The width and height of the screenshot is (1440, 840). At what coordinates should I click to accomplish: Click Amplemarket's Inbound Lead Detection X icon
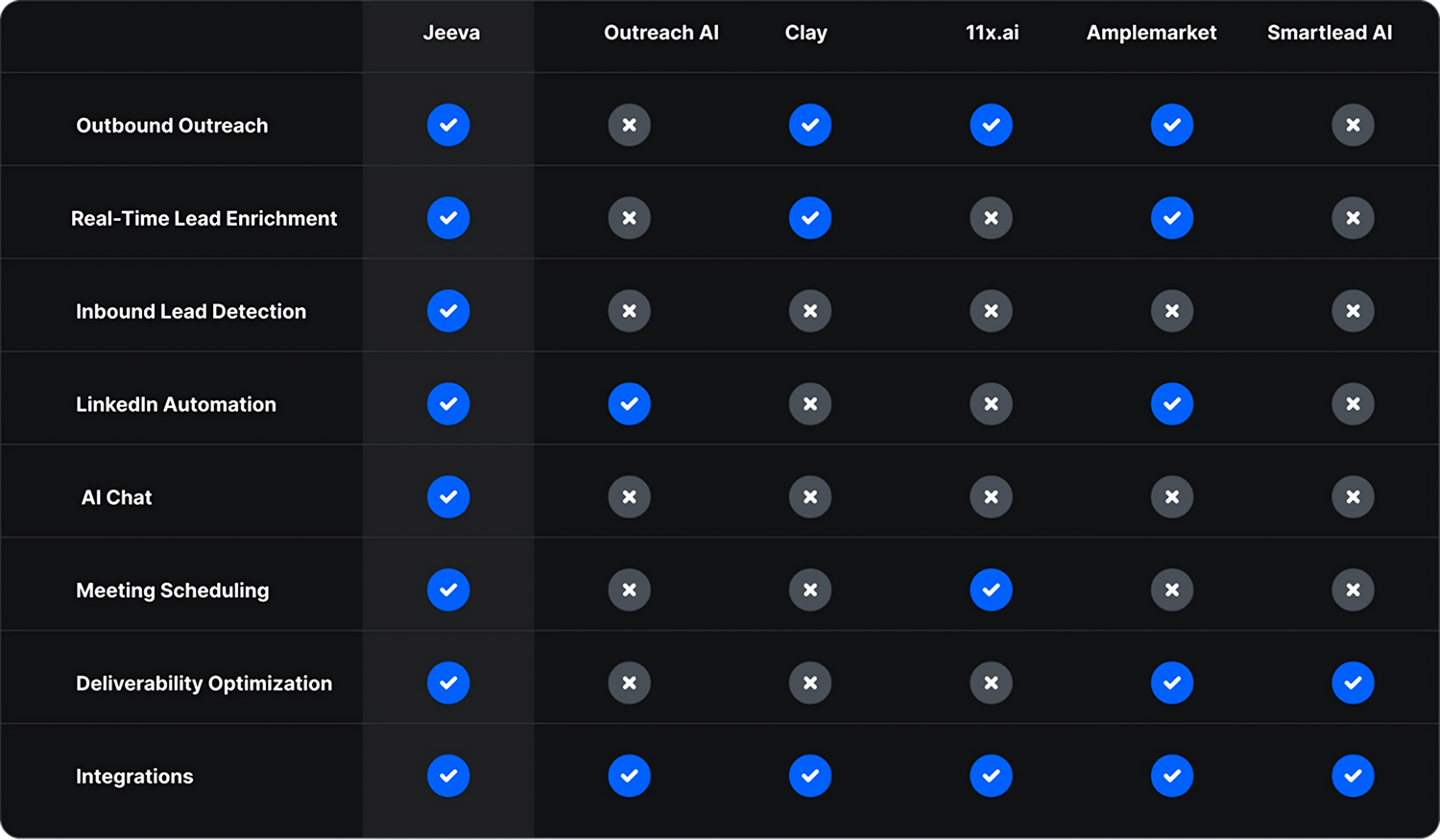(x=1172, y=311)
